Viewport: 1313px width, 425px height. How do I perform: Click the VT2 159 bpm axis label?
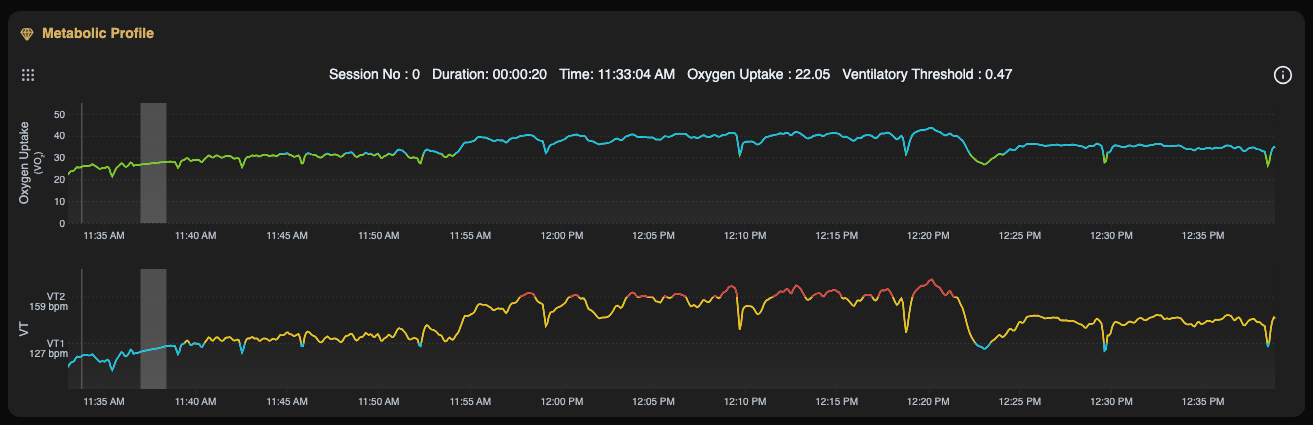point(51,302)
